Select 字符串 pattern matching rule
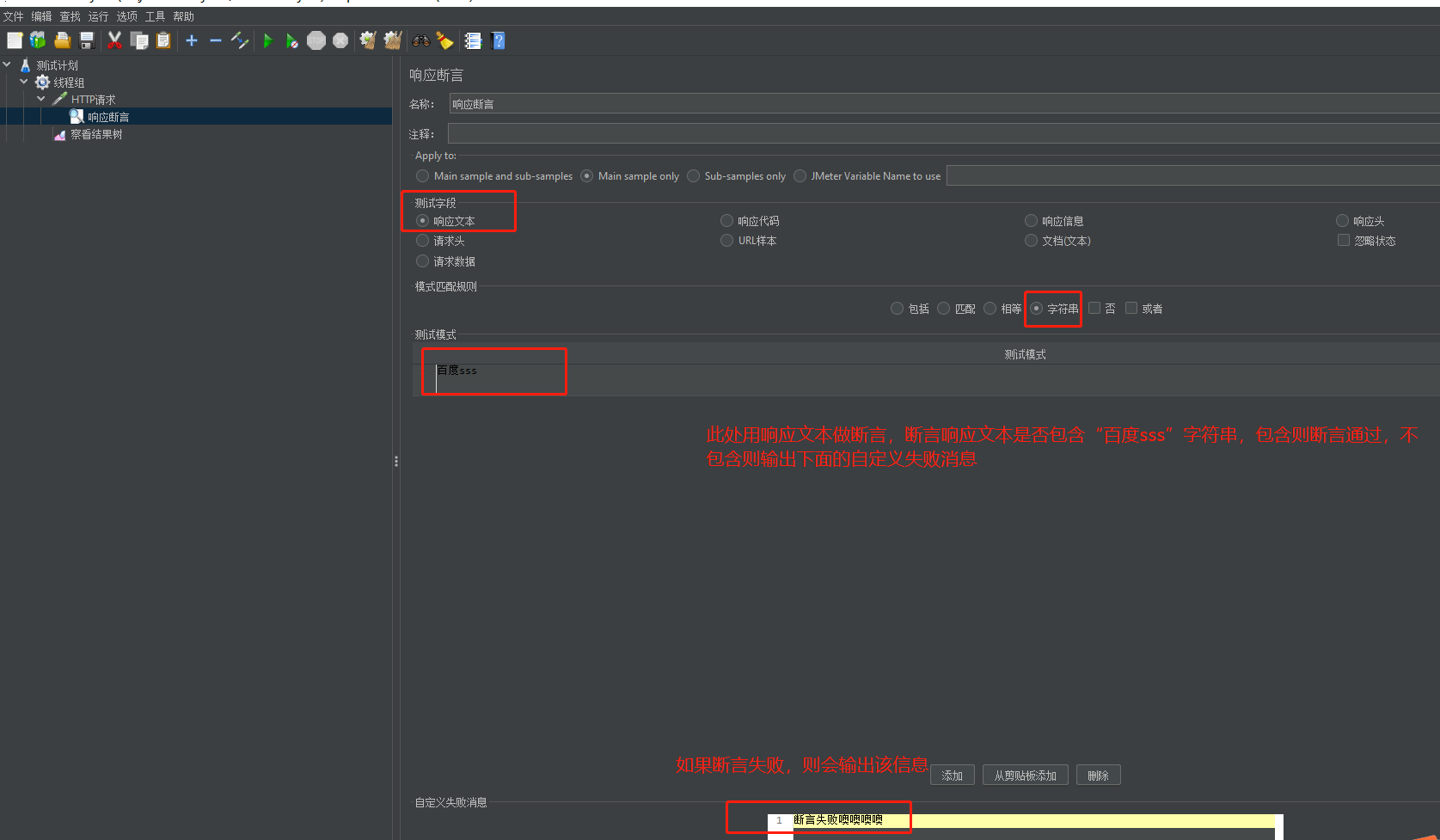 tap(1036, 309)
